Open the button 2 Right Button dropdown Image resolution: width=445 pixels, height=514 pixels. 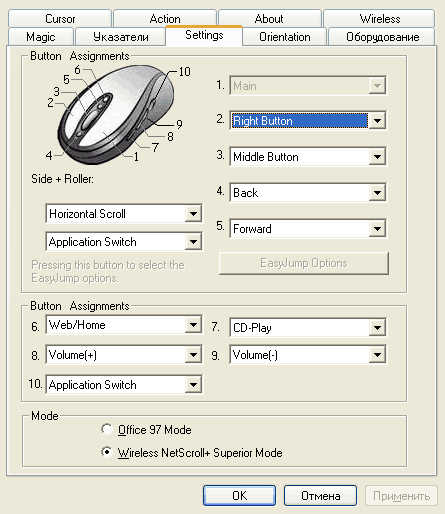308,120
